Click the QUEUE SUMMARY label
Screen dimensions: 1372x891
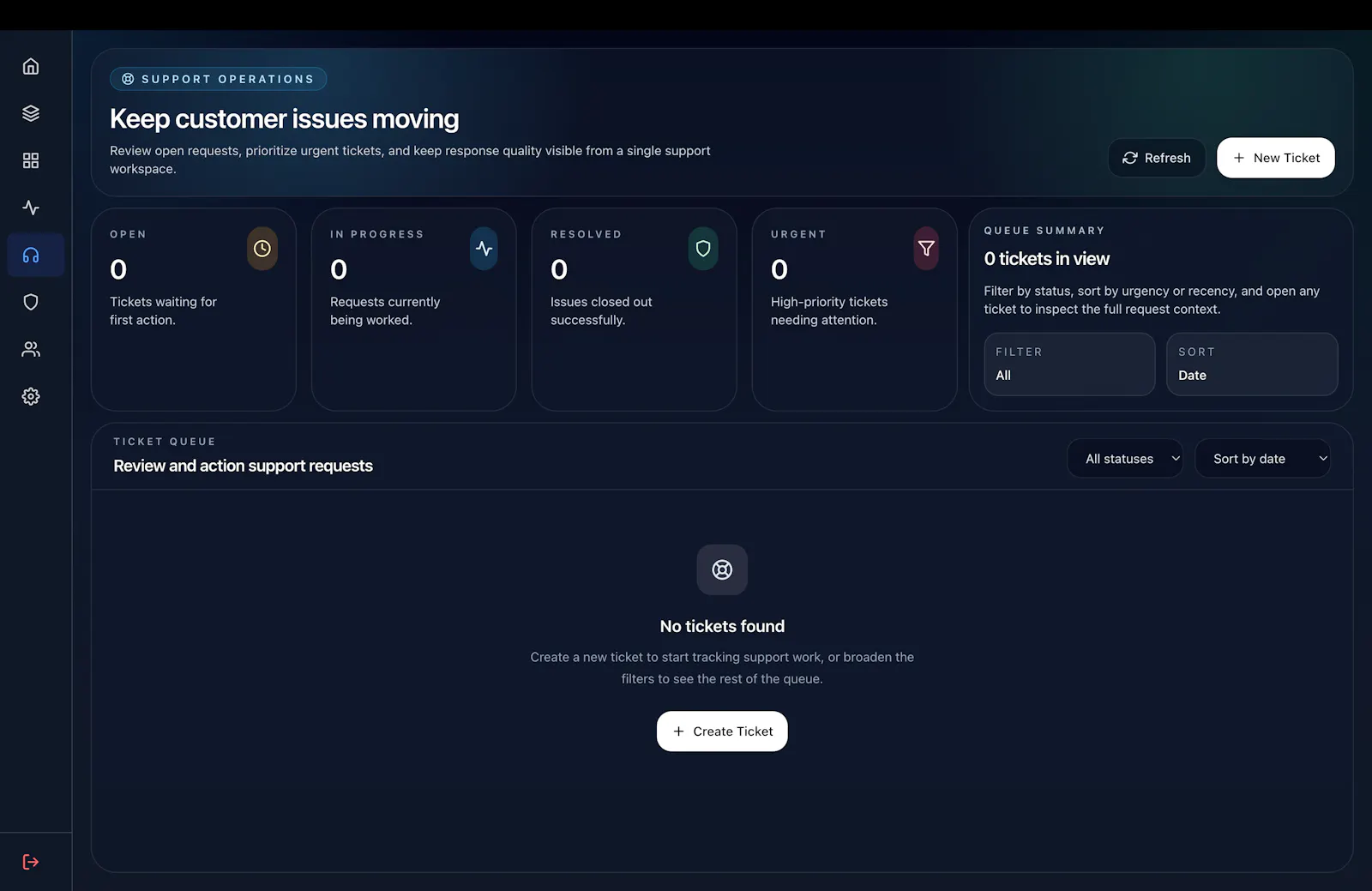(1044, 231)
